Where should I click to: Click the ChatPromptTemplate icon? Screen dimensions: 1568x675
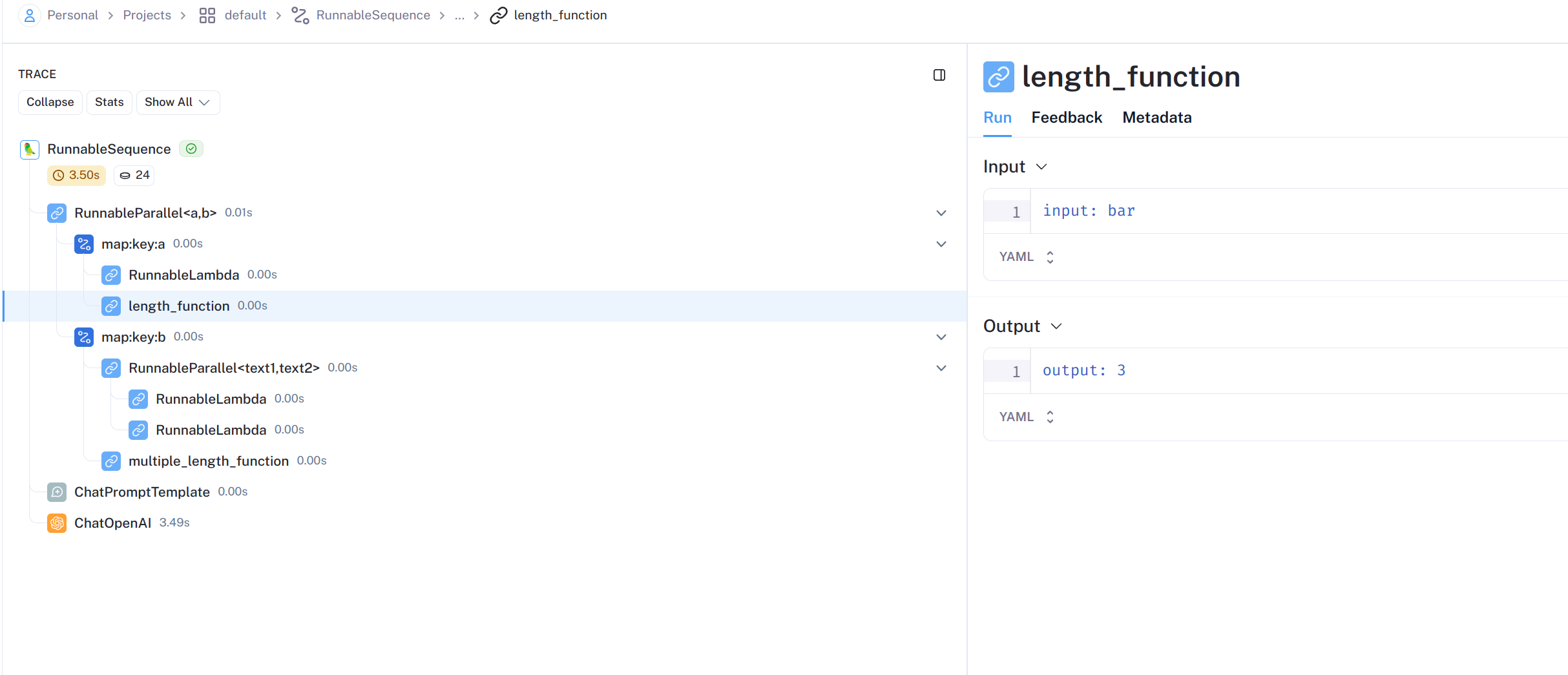(57, 492)
